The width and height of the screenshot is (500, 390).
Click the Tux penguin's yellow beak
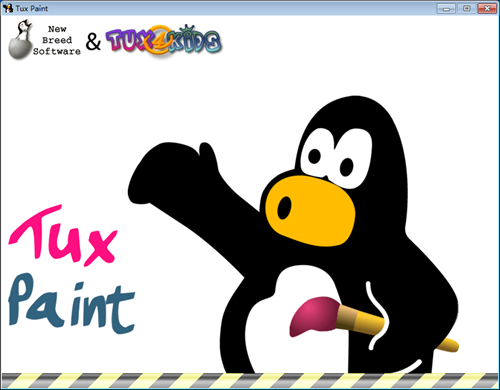[310, 211]
